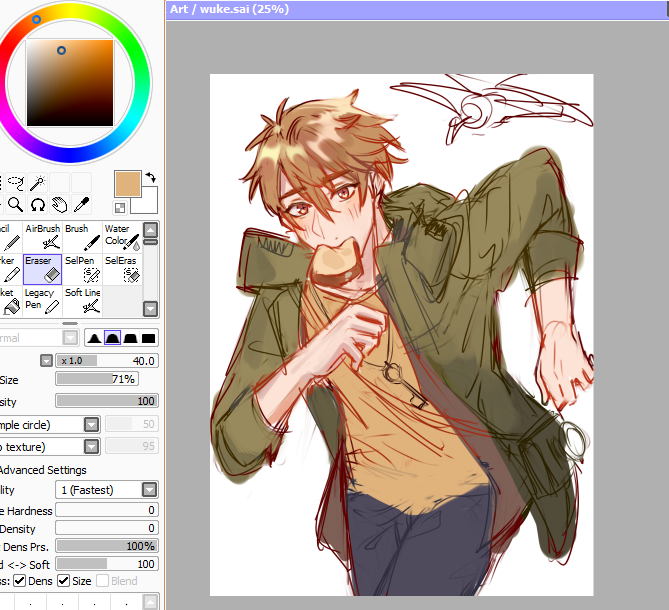
Task: Select the Eraser tool
Action: [x=43, y=269]
